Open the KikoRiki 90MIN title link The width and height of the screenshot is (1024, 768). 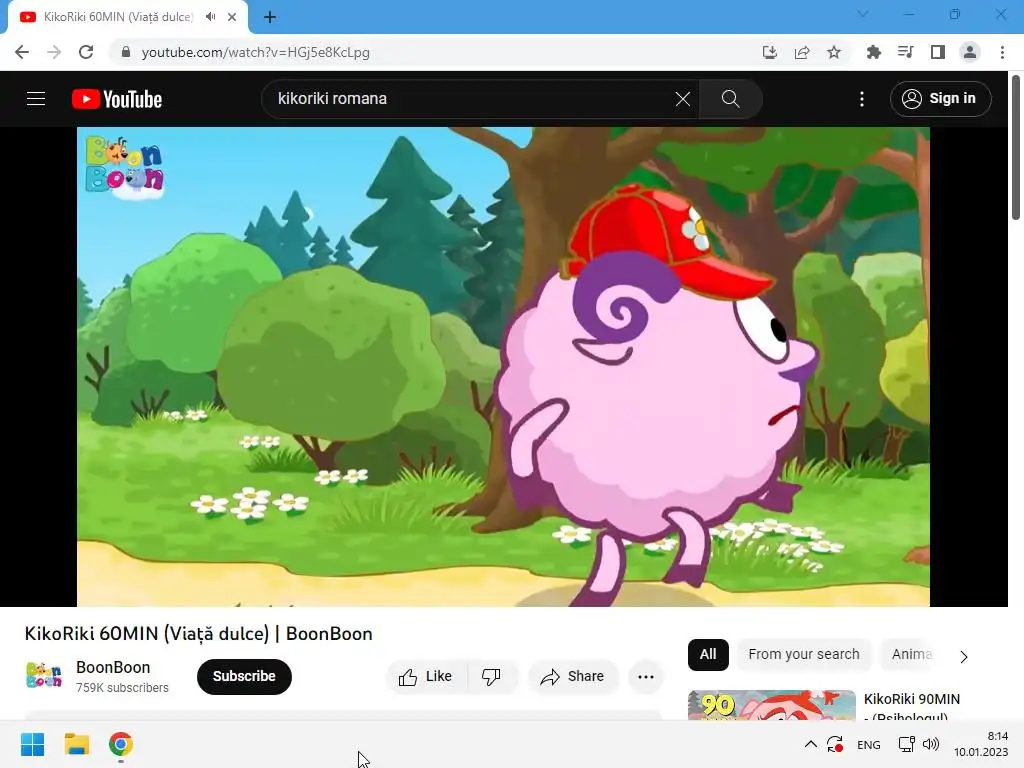[x=912, y=707]
